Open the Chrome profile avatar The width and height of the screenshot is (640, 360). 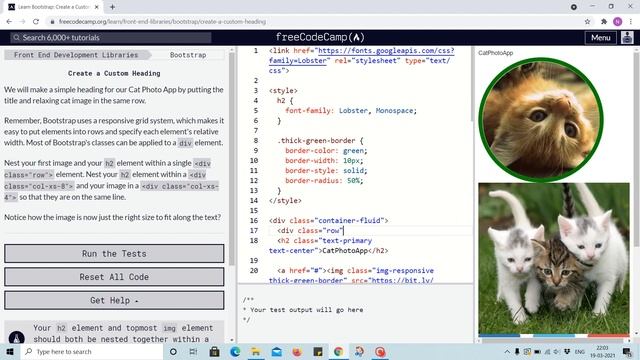pos(618,22)
